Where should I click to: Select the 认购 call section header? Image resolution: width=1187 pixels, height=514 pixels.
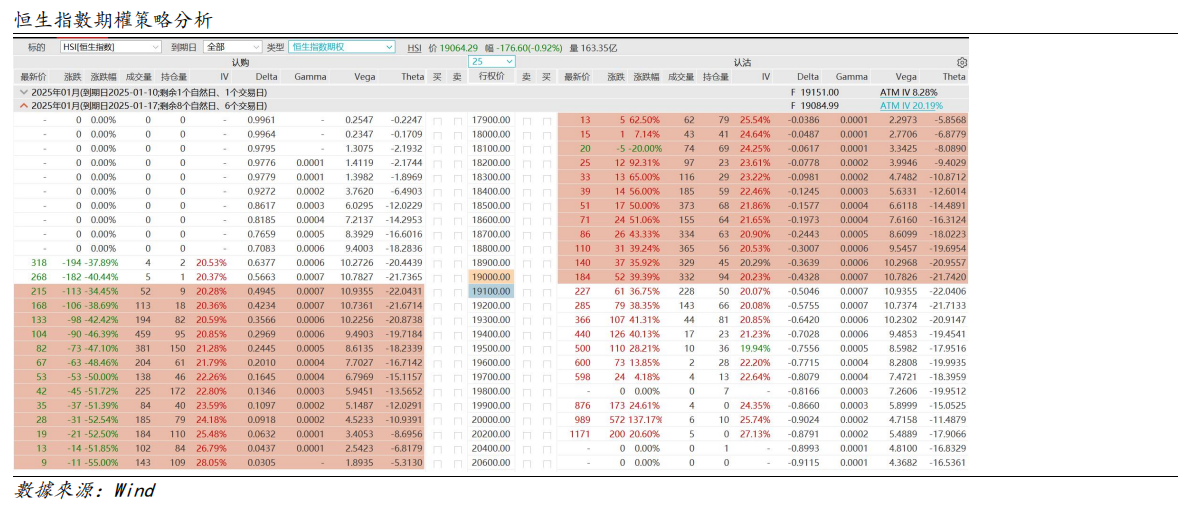click(x=240, y=62)
